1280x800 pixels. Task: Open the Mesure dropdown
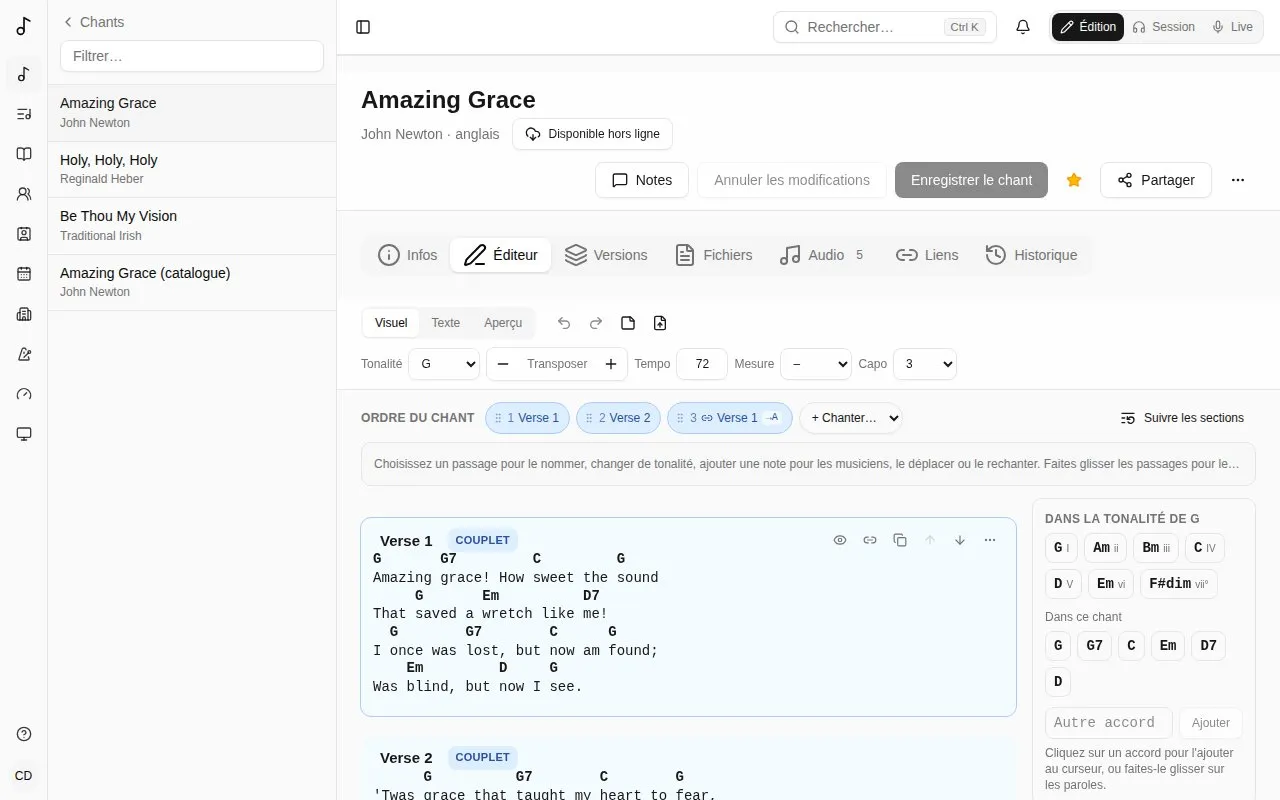tap(816, 364)
